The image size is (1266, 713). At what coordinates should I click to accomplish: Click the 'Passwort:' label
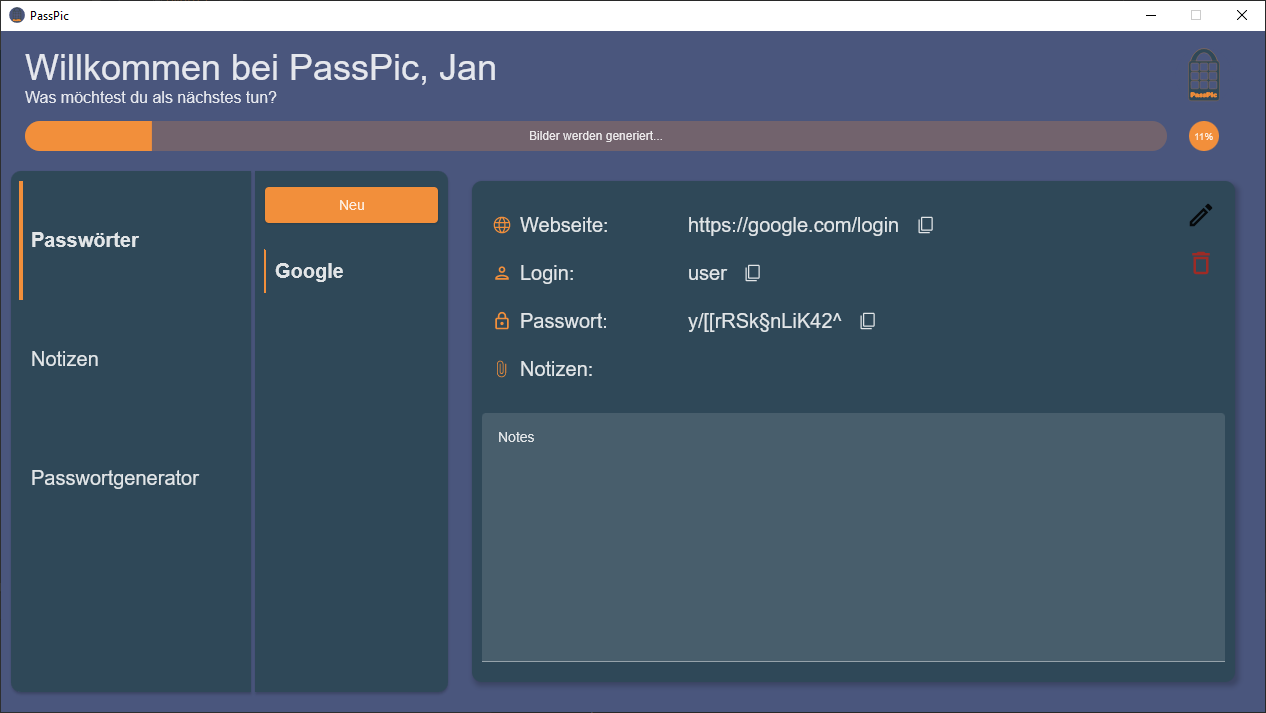564,321
